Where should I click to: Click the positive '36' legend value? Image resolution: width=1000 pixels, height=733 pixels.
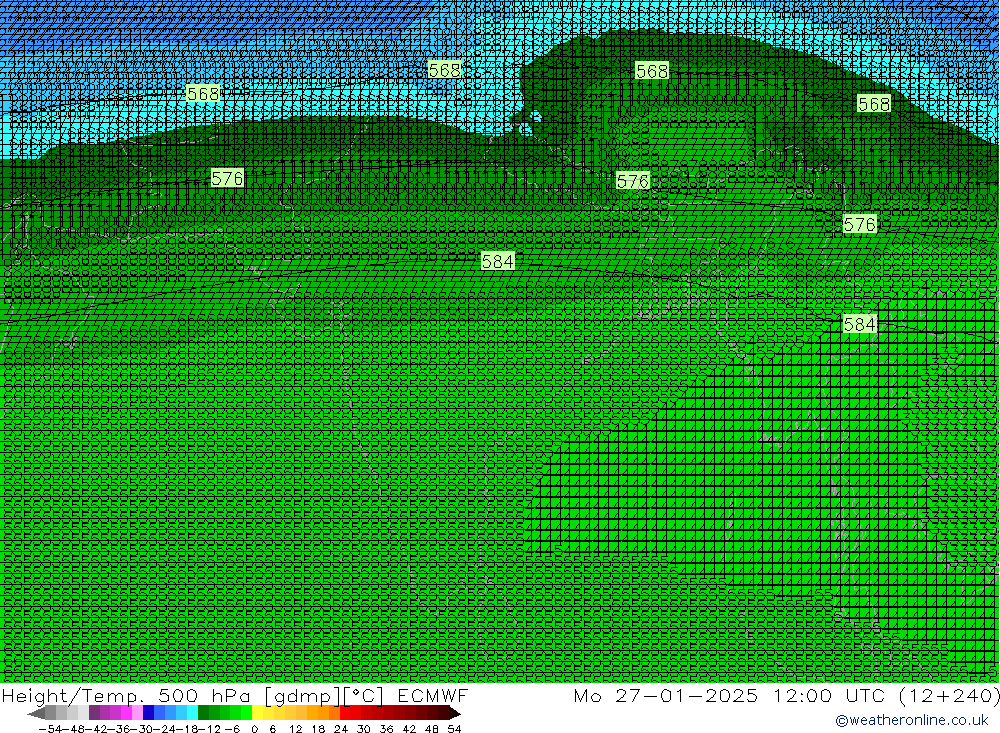[x=386, y=729]
